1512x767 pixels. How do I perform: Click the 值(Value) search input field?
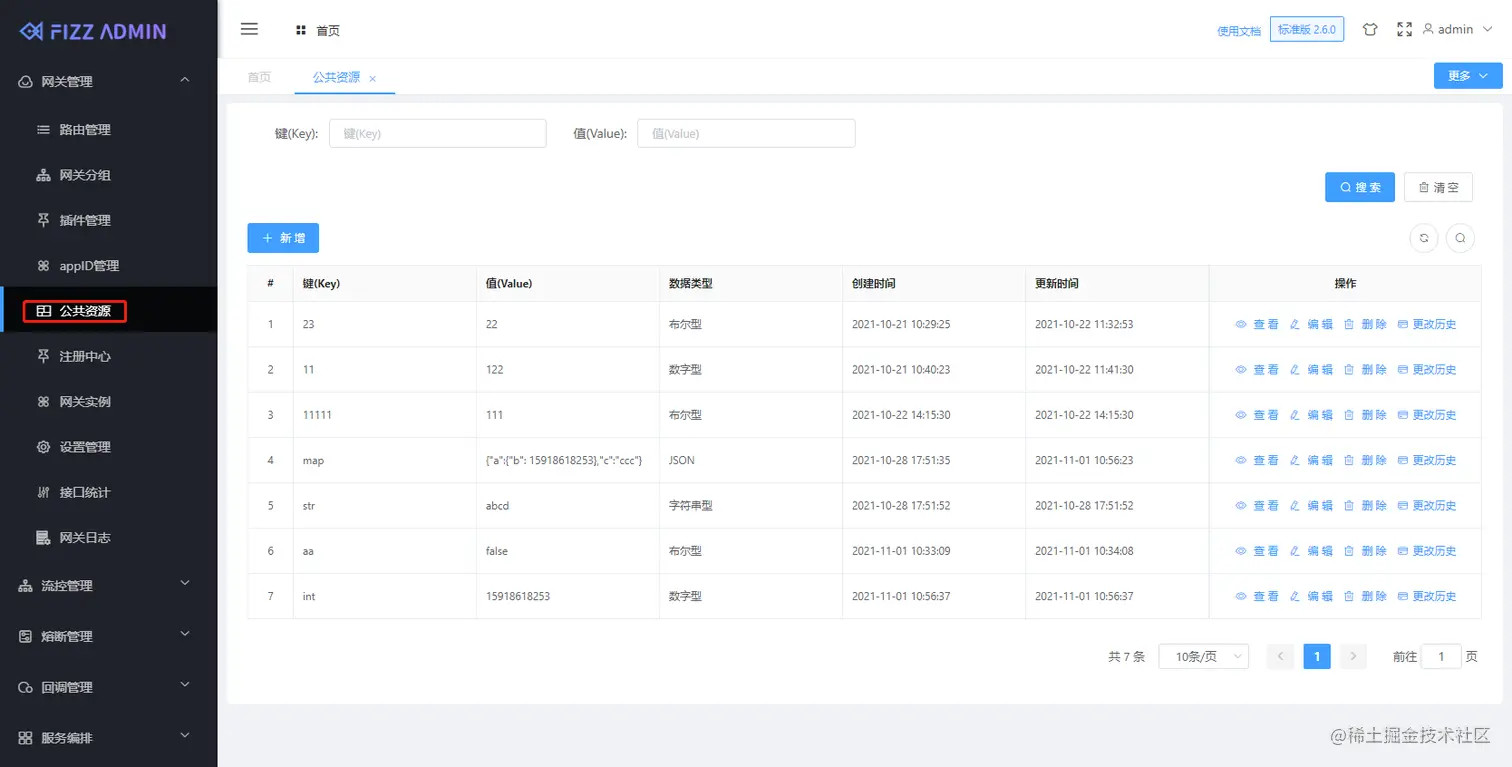(x=746, y=133)
